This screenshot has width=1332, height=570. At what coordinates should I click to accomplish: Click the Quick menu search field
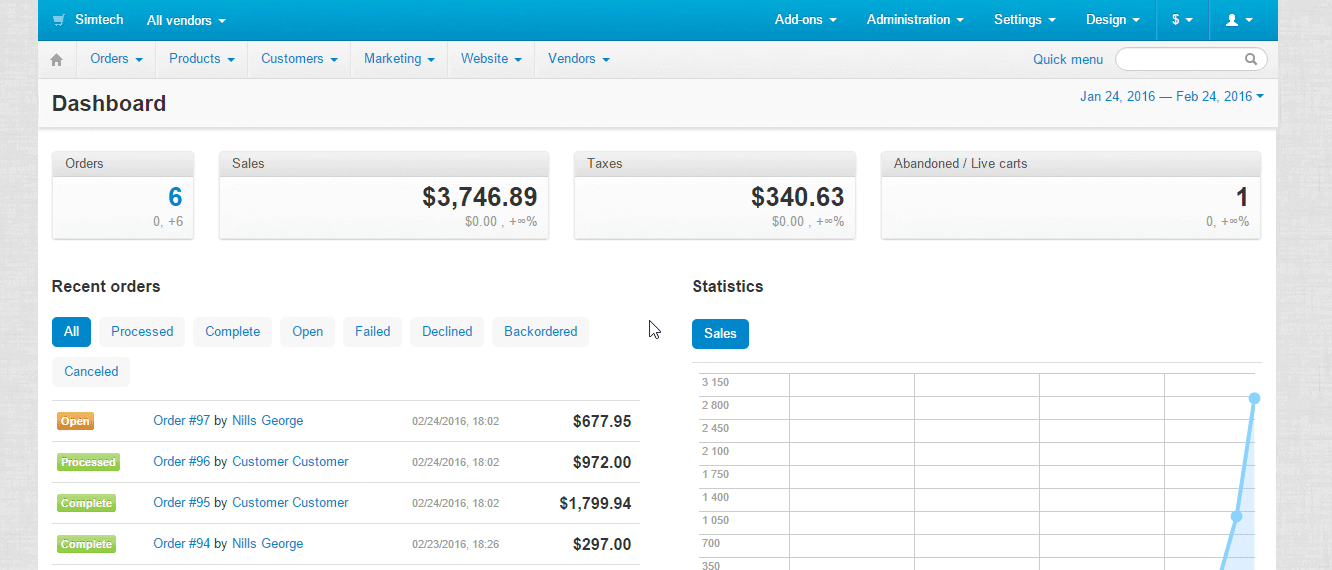coord(1180,59)
